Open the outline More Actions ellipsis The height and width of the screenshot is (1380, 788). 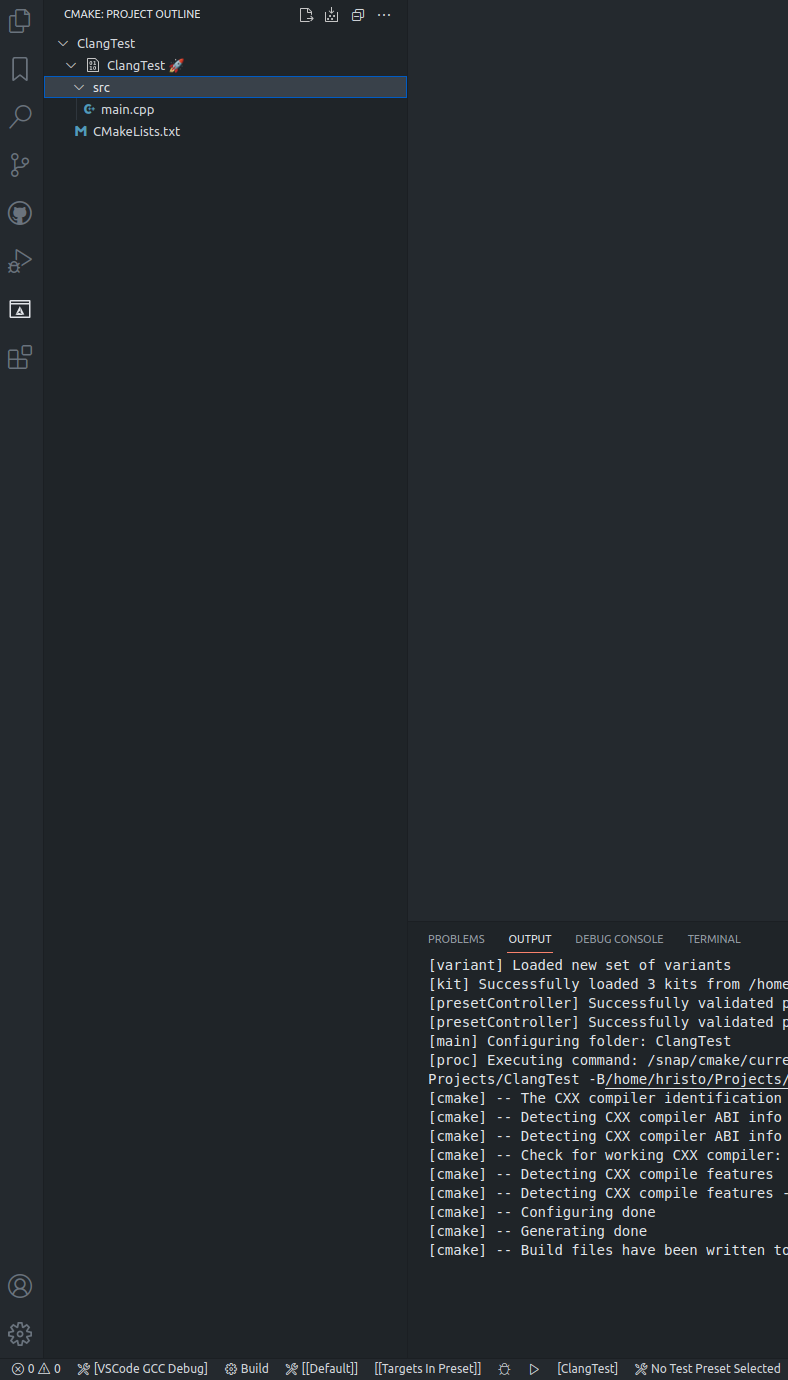tap(384, 15)
